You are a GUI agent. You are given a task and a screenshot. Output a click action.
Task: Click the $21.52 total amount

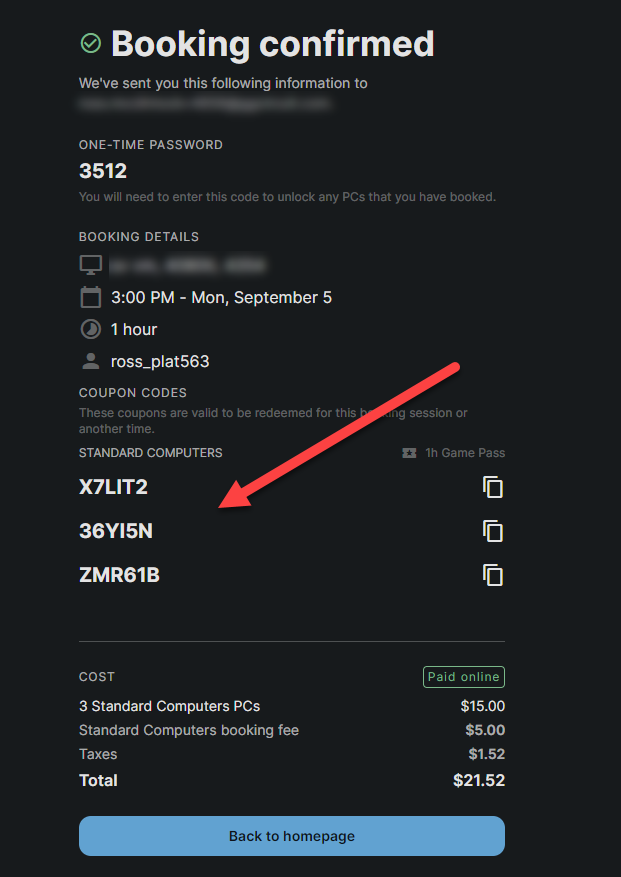click(479, 780)
